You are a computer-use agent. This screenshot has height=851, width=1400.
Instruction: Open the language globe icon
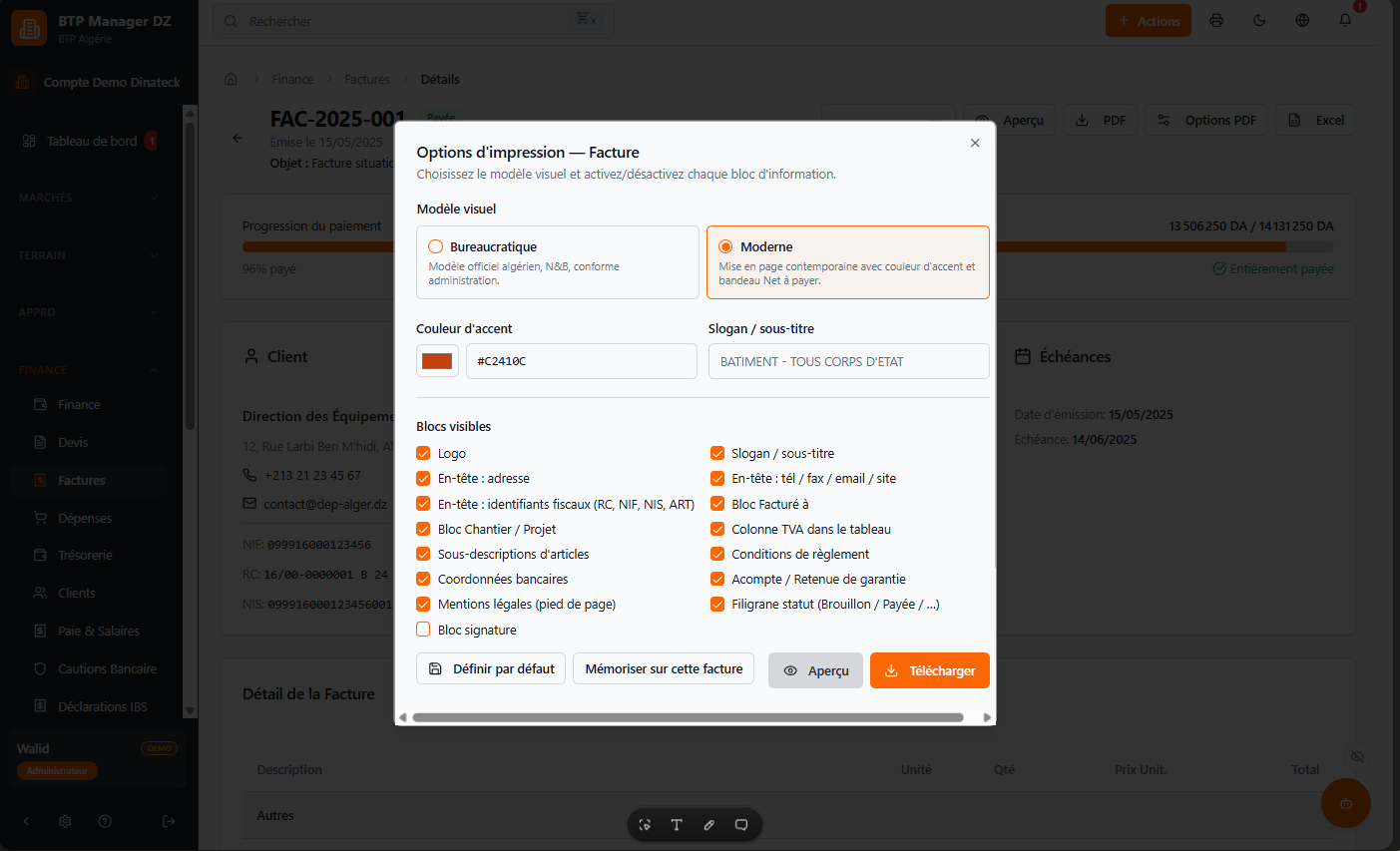pyautogui.click(x=1302, y=20)
